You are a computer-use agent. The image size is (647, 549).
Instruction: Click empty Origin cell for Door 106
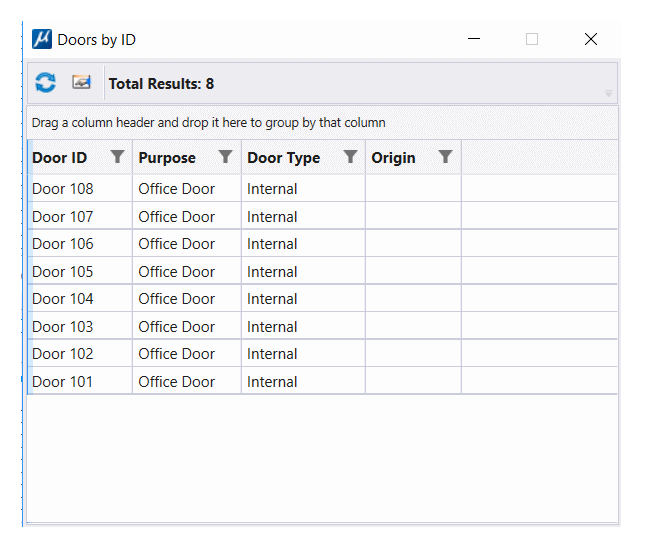pyautogui.click(x=412, y=244)
